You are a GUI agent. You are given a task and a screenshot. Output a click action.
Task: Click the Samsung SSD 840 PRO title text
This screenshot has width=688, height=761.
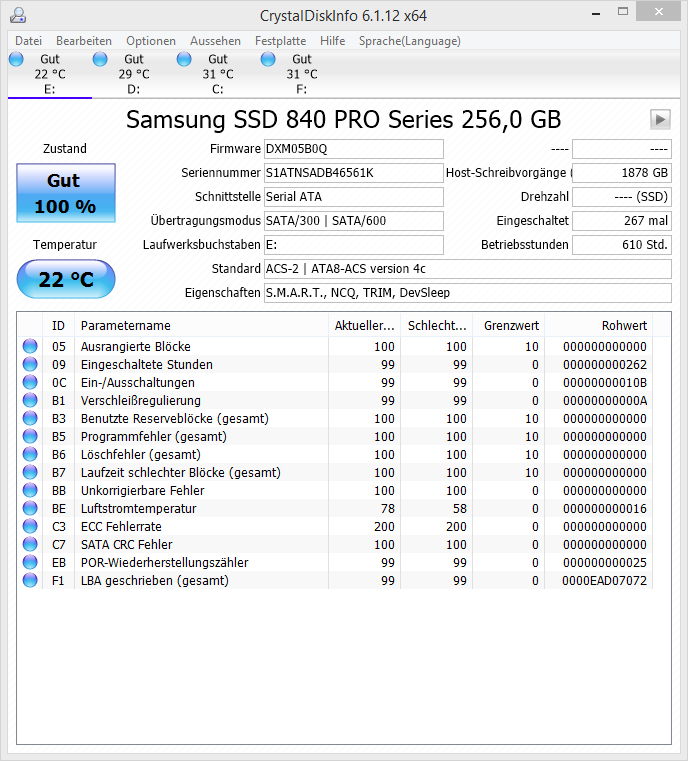(344, 119)
